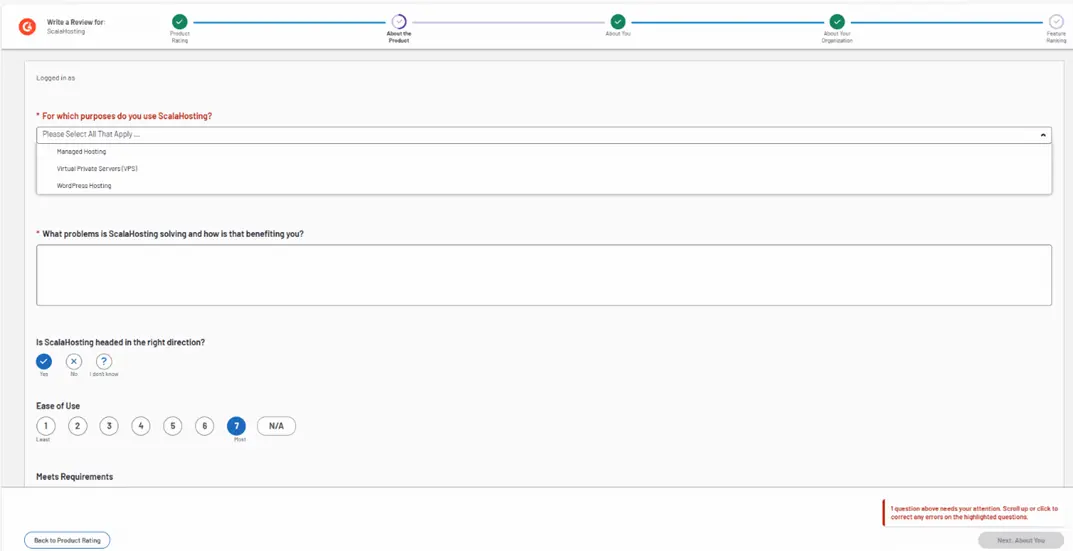Mark Ease of Use as N/A
Image resolution: width=1073 pixels, height=551 pixels.
(276, 426)
